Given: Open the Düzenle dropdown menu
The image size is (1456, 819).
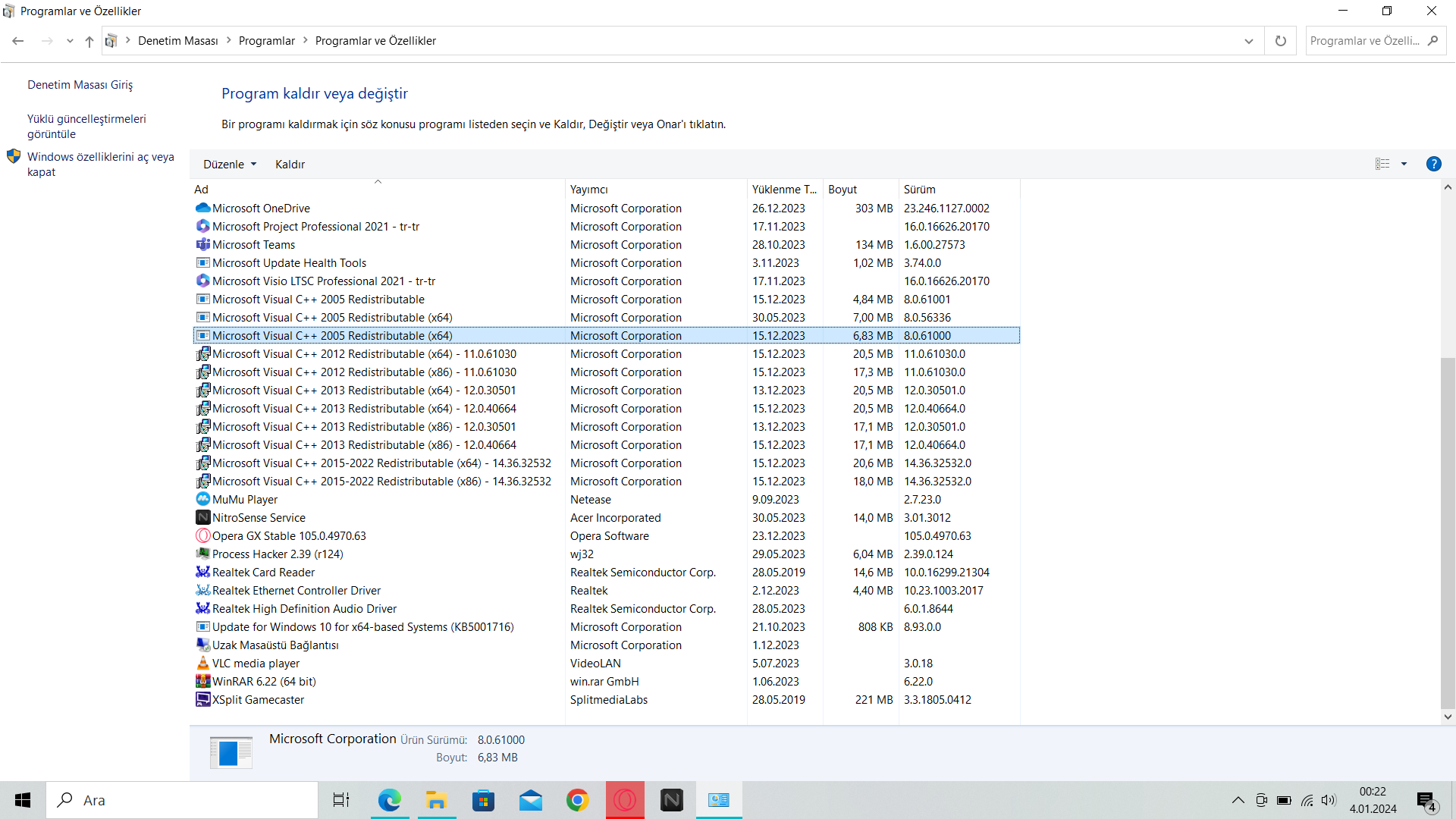Looking at the screenshot, I should 230,165.
